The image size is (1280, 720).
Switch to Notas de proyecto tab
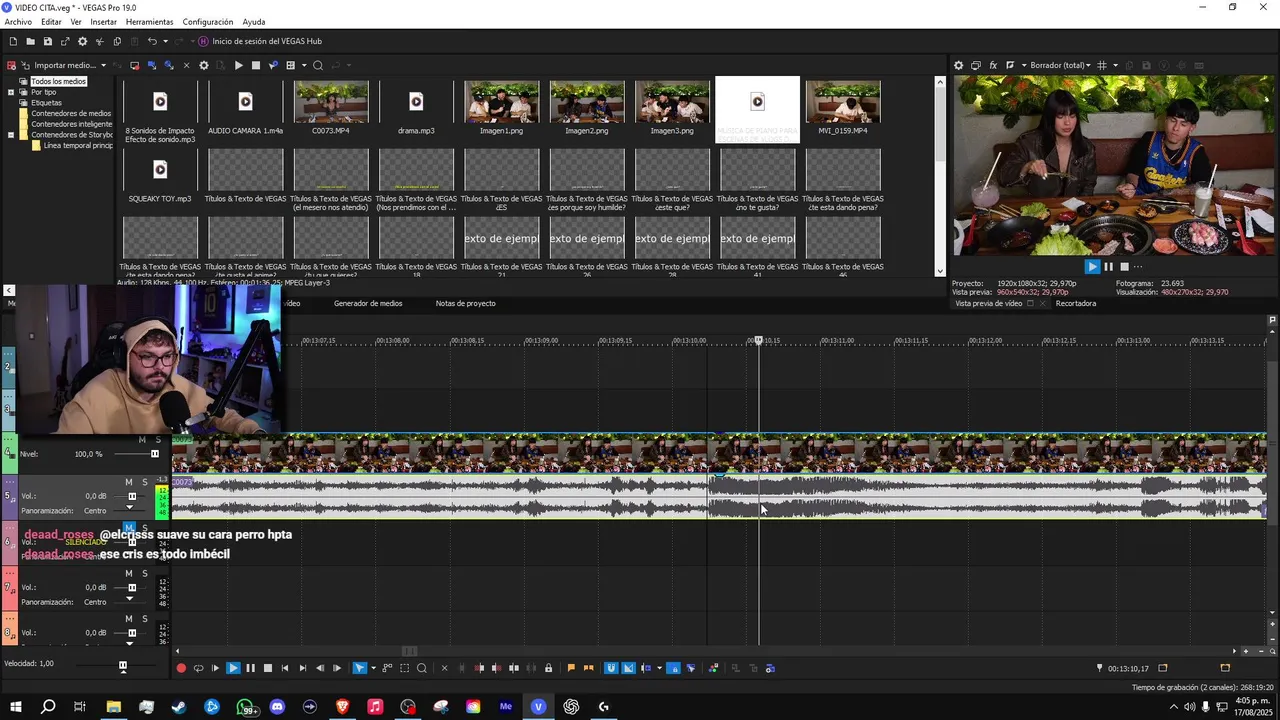tap(465, 303)
